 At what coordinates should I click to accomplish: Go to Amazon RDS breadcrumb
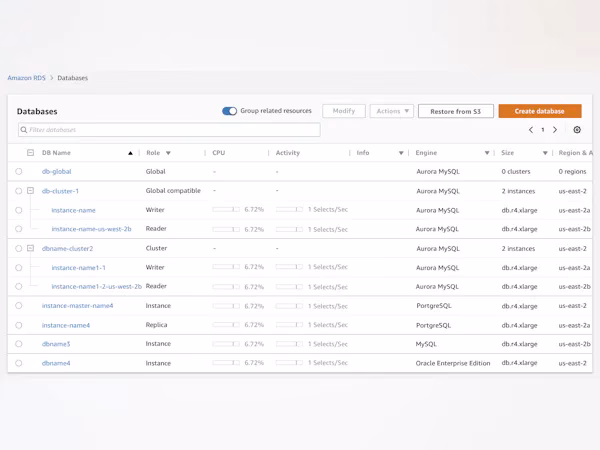[x=27, y=78]
